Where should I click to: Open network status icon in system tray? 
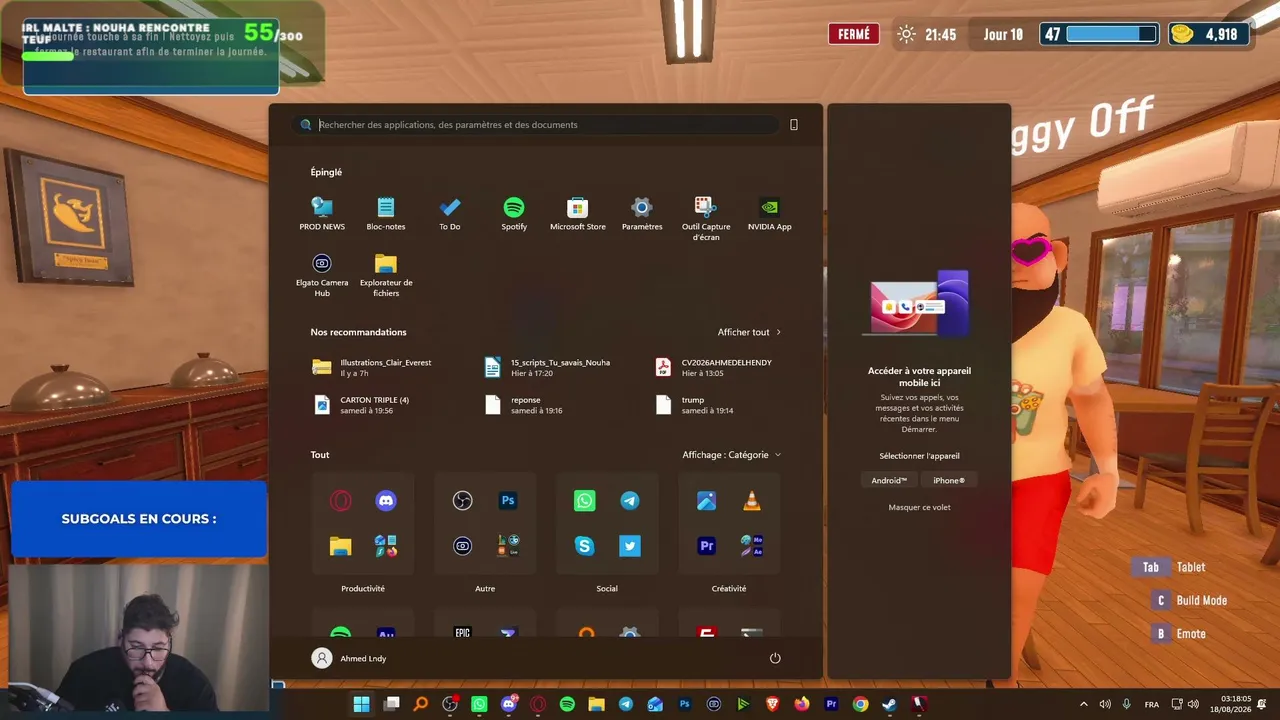[x=1177, y=704]
